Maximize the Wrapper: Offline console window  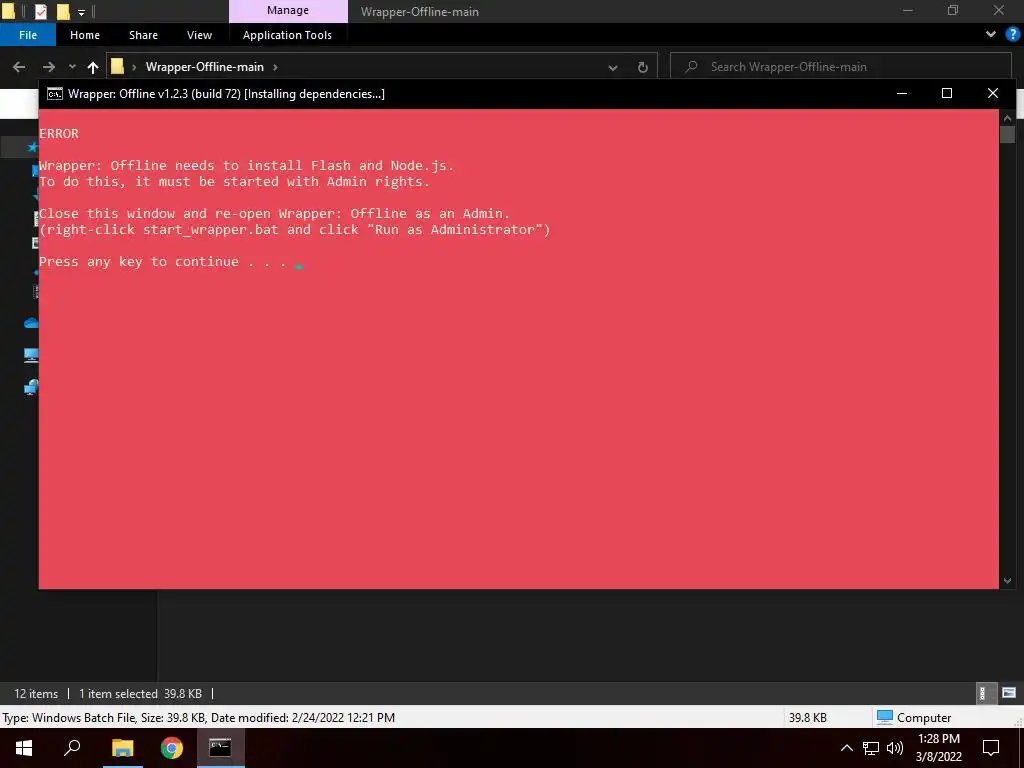[947, 93]
